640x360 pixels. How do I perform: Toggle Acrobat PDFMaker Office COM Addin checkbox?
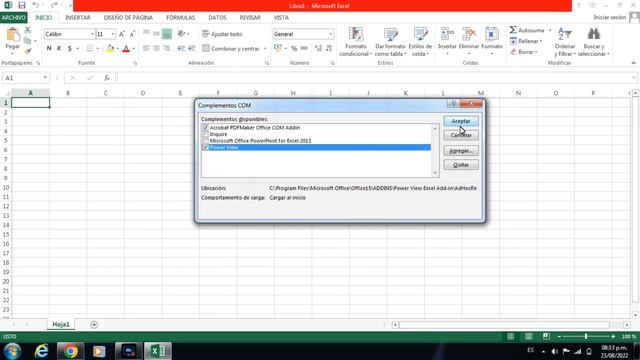pyautogui.click(x=205, y=128)
